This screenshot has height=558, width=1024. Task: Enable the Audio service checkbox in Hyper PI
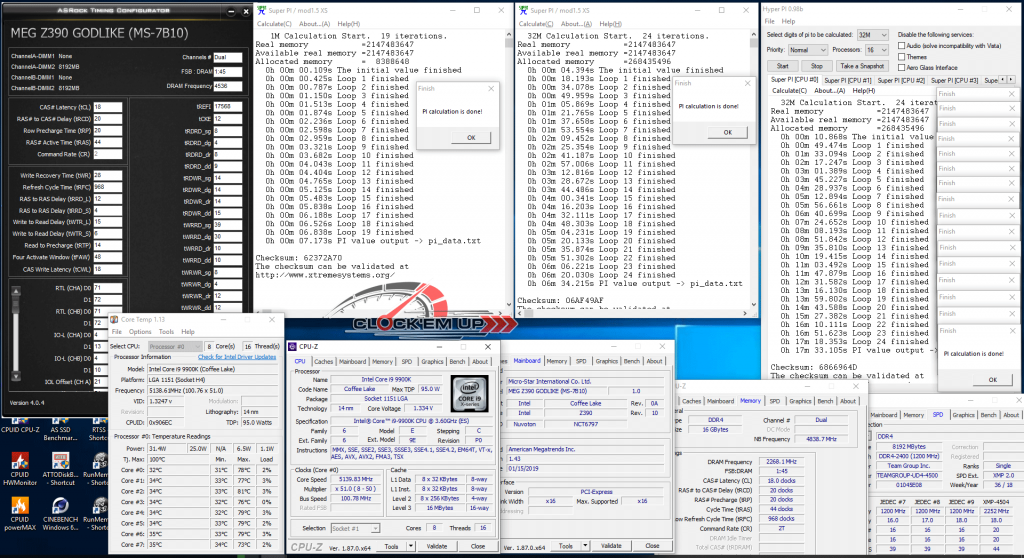pos(901,46)
